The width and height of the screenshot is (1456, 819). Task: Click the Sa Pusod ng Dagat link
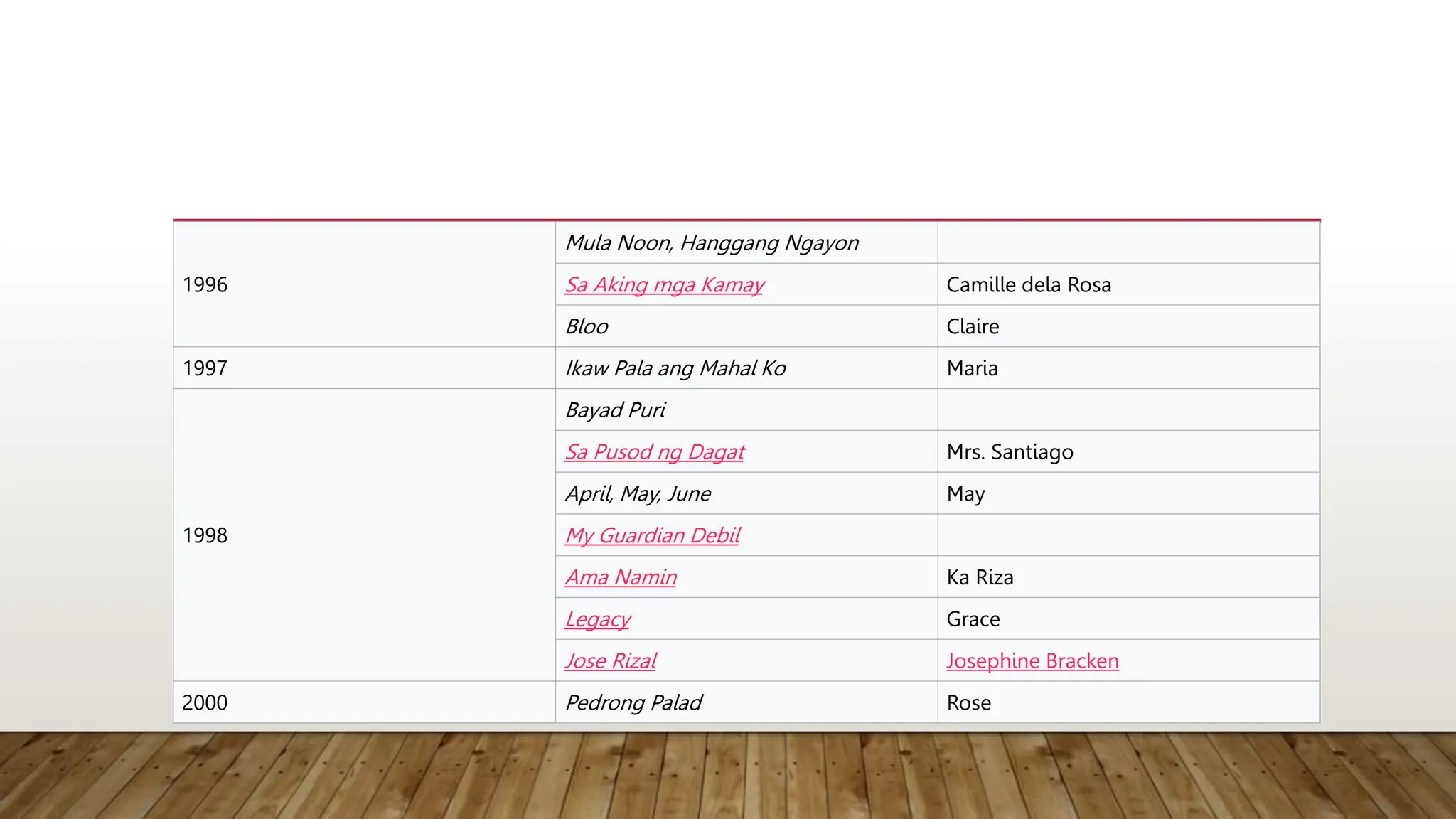[x=655, y=452]
